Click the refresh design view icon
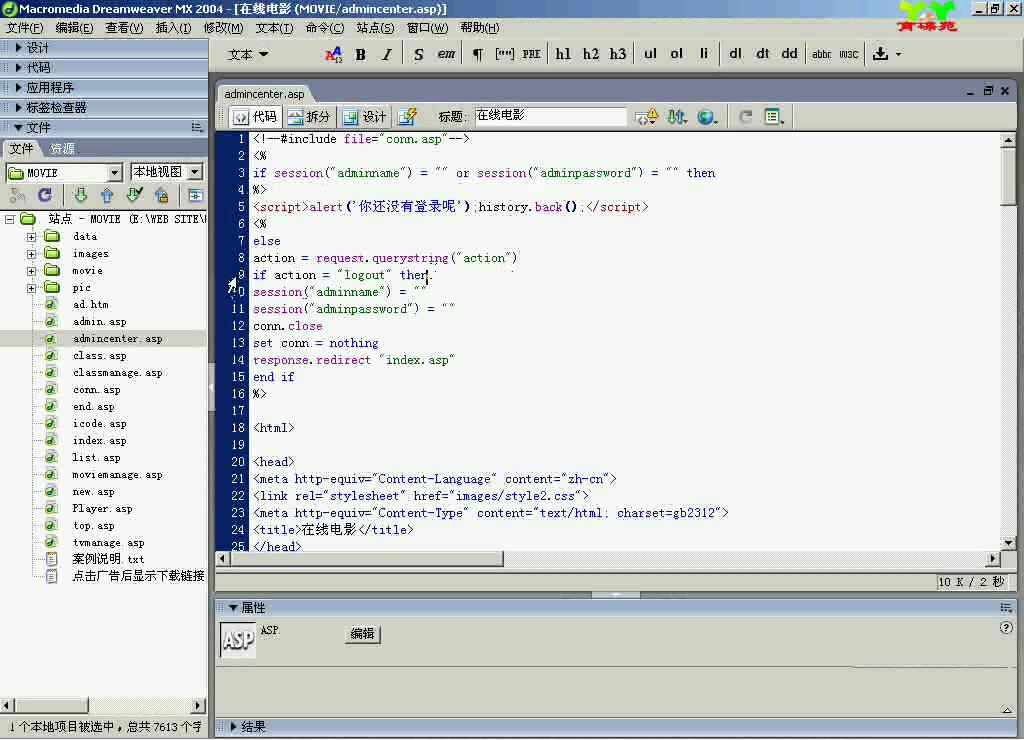1024x740 pixels. click(745, 117)
